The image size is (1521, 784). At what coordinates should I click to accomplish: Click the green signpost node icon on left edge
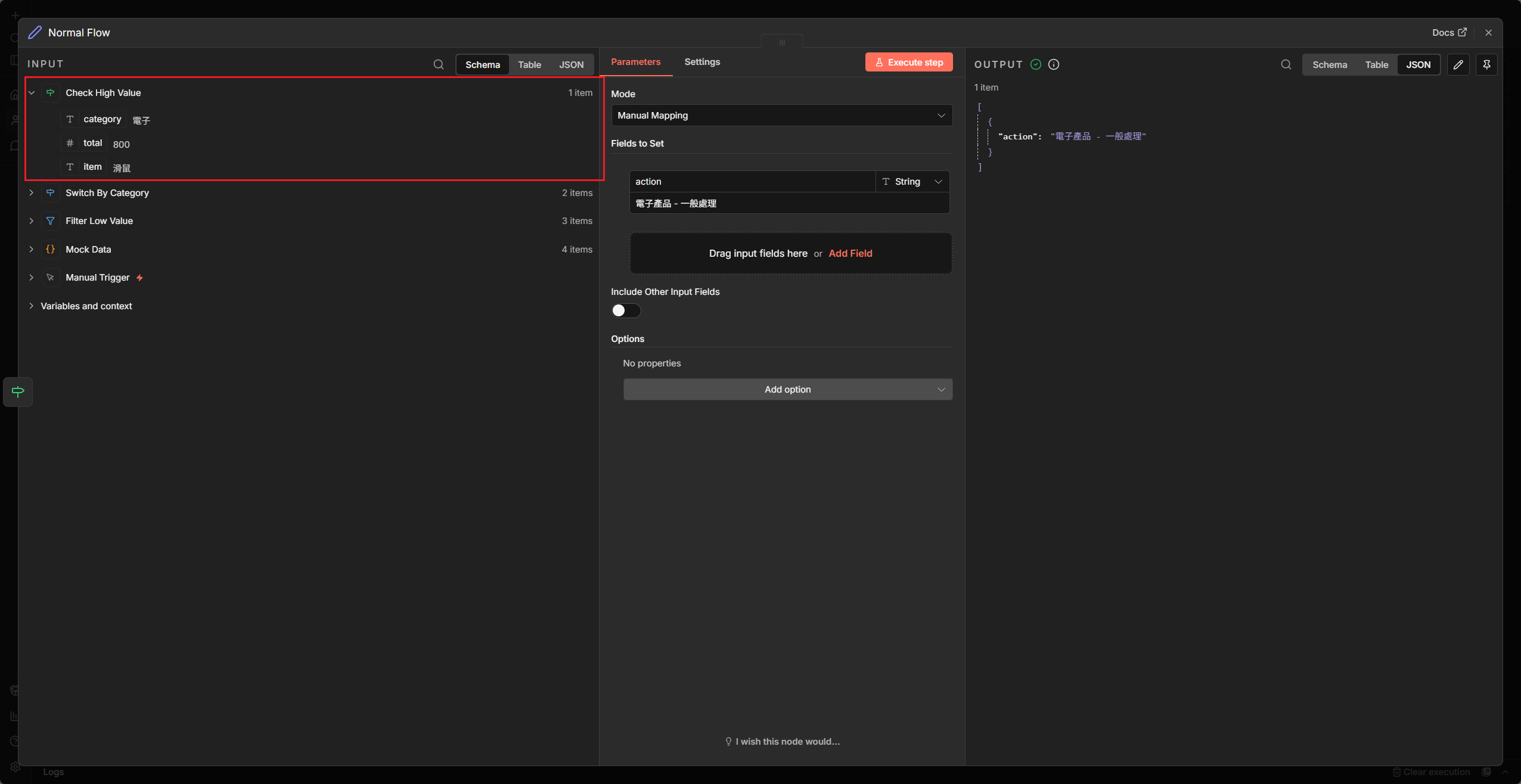pyautogui.click(x=18, y=392)
